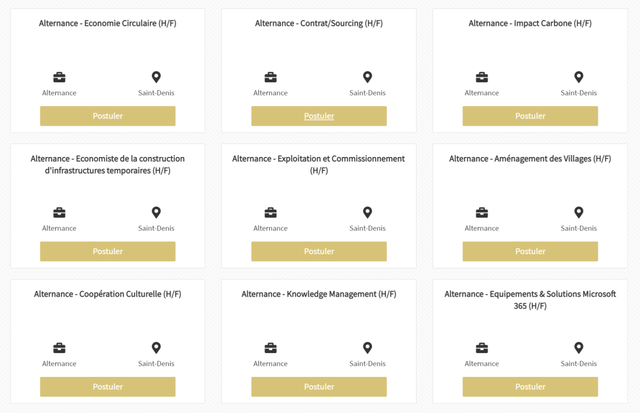Apply to Equipements & Solutions Microsoft 365
Screen dimensions: 640x413
click(530, 386)
